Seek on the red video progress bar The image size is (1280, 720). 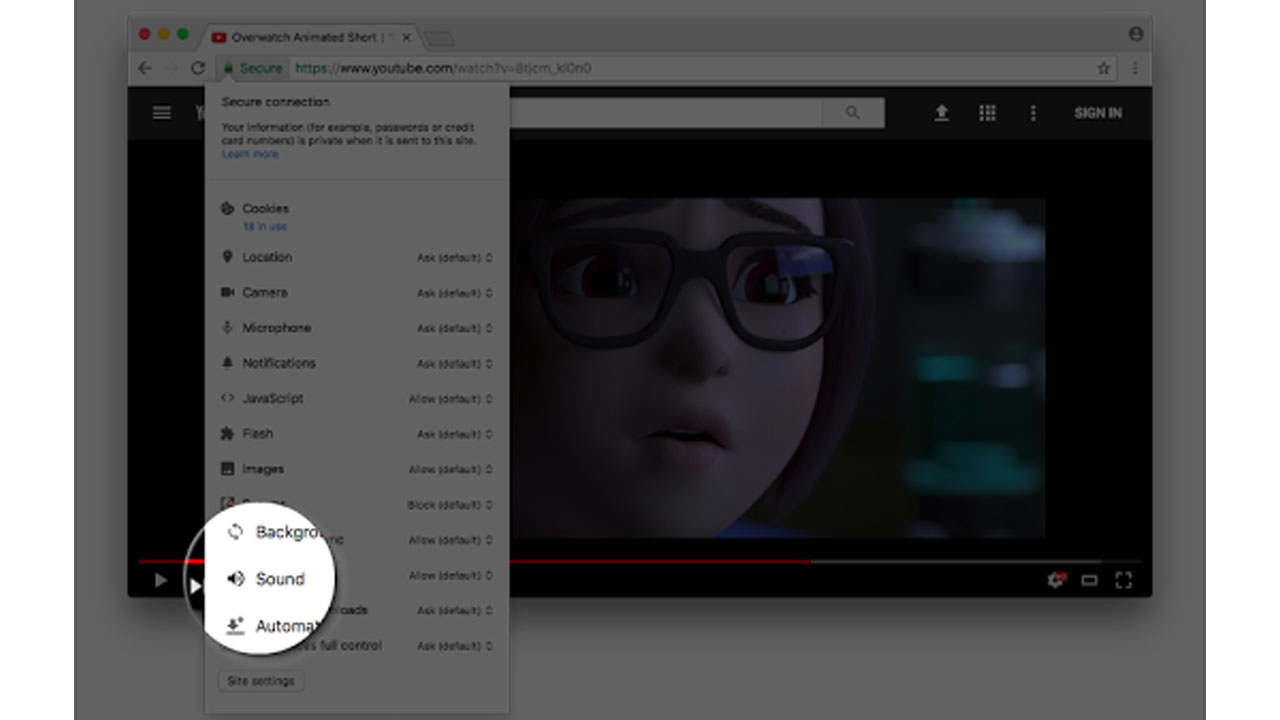coord(475,561)
